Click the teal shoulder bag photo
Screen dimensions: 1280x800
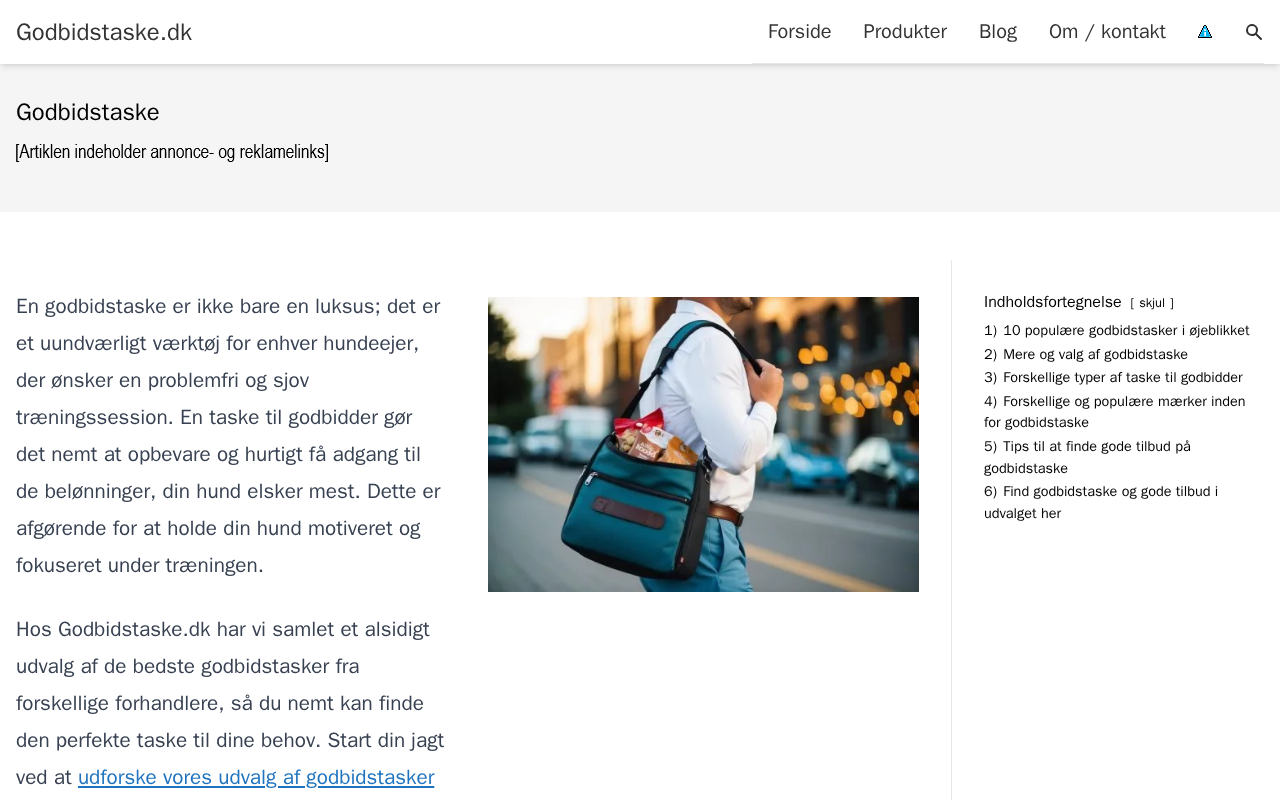point(703,444)
